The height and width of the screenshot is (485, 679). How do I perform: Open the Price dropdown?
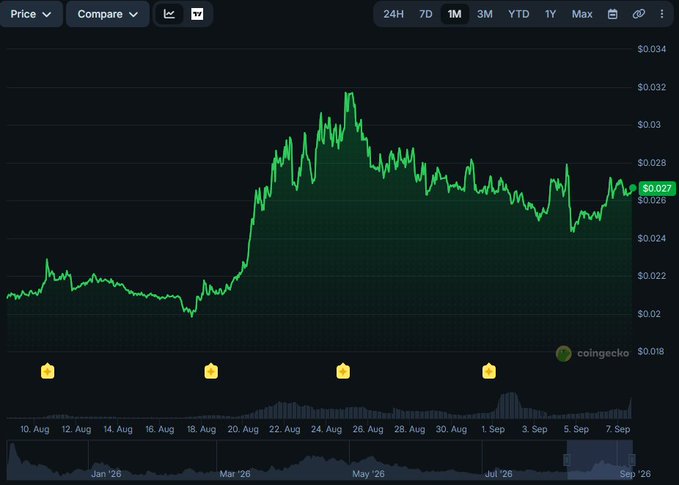pos(31,14)
